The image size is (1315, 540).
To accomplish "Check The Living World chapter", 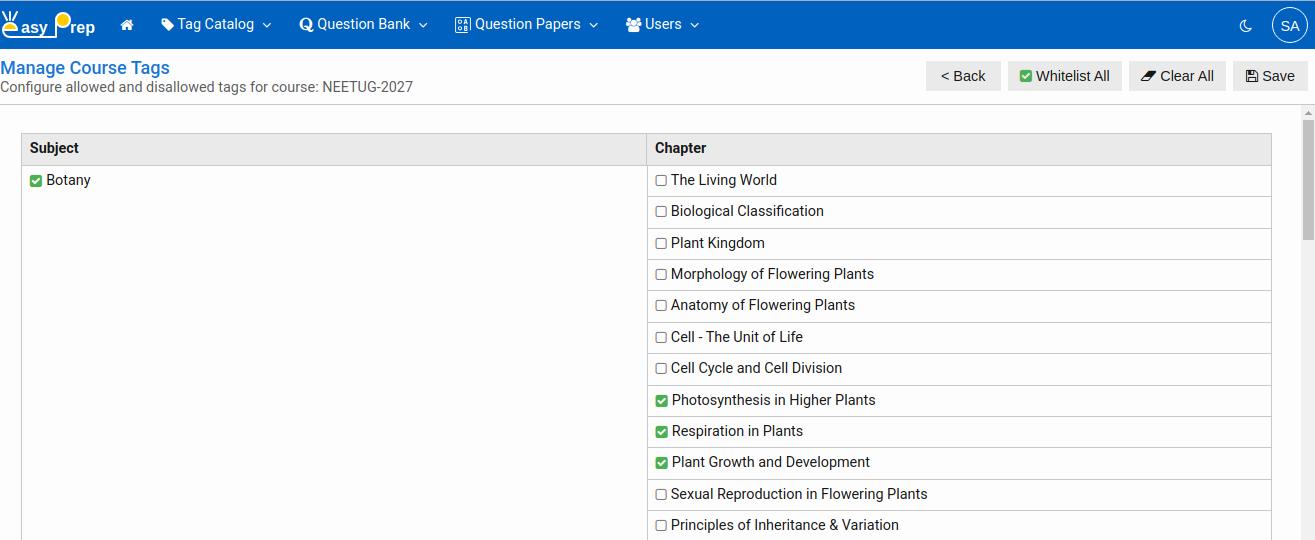I will tap(661, 181).
